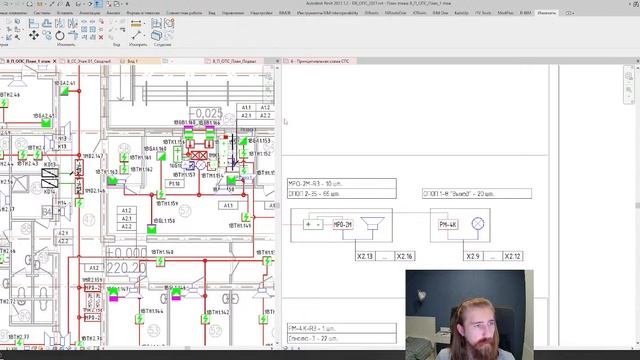The height and width of the screenshot is (360, 640).
Task: Open the Аннотации ribbon tab
Action: tap(89, 13)
